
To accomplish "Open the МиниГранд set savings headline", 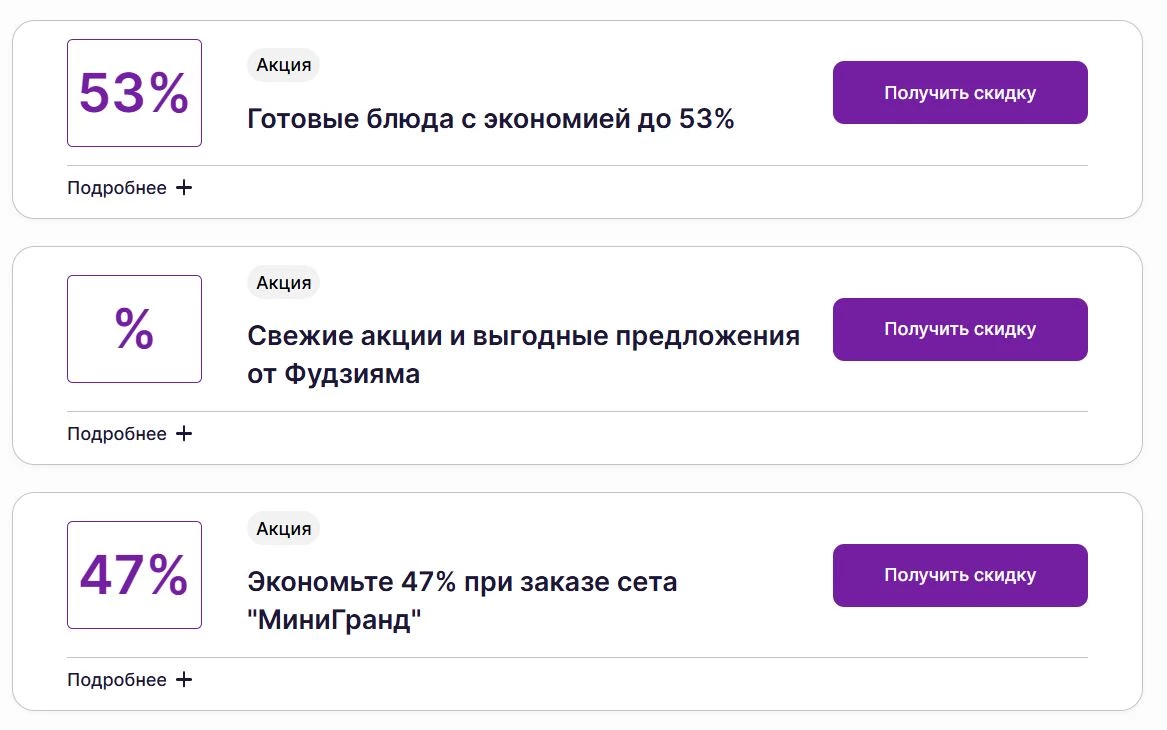I will point(462,581).
